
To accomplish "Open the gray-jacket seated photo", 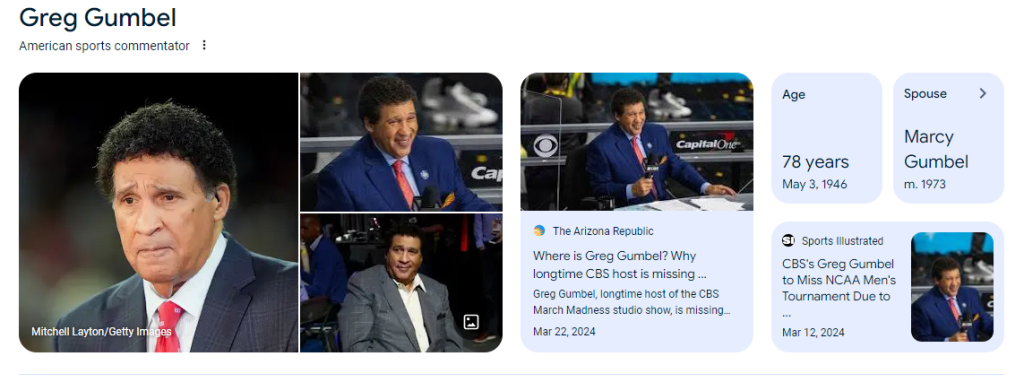I will pos(401,283).
